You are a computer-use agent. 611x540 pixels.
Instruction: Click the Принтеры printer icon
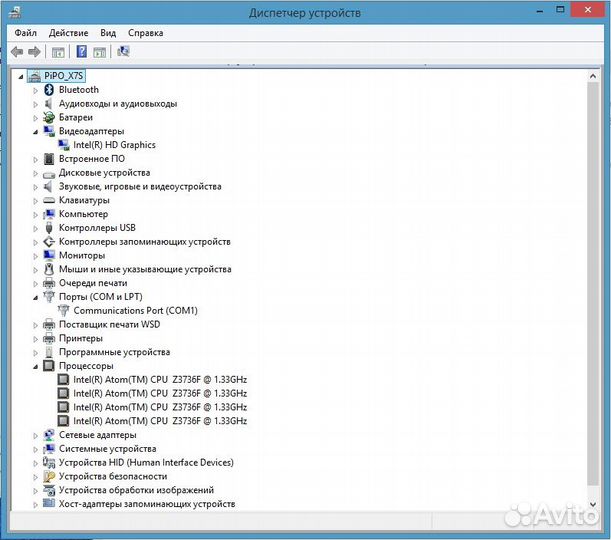(49, 338)
